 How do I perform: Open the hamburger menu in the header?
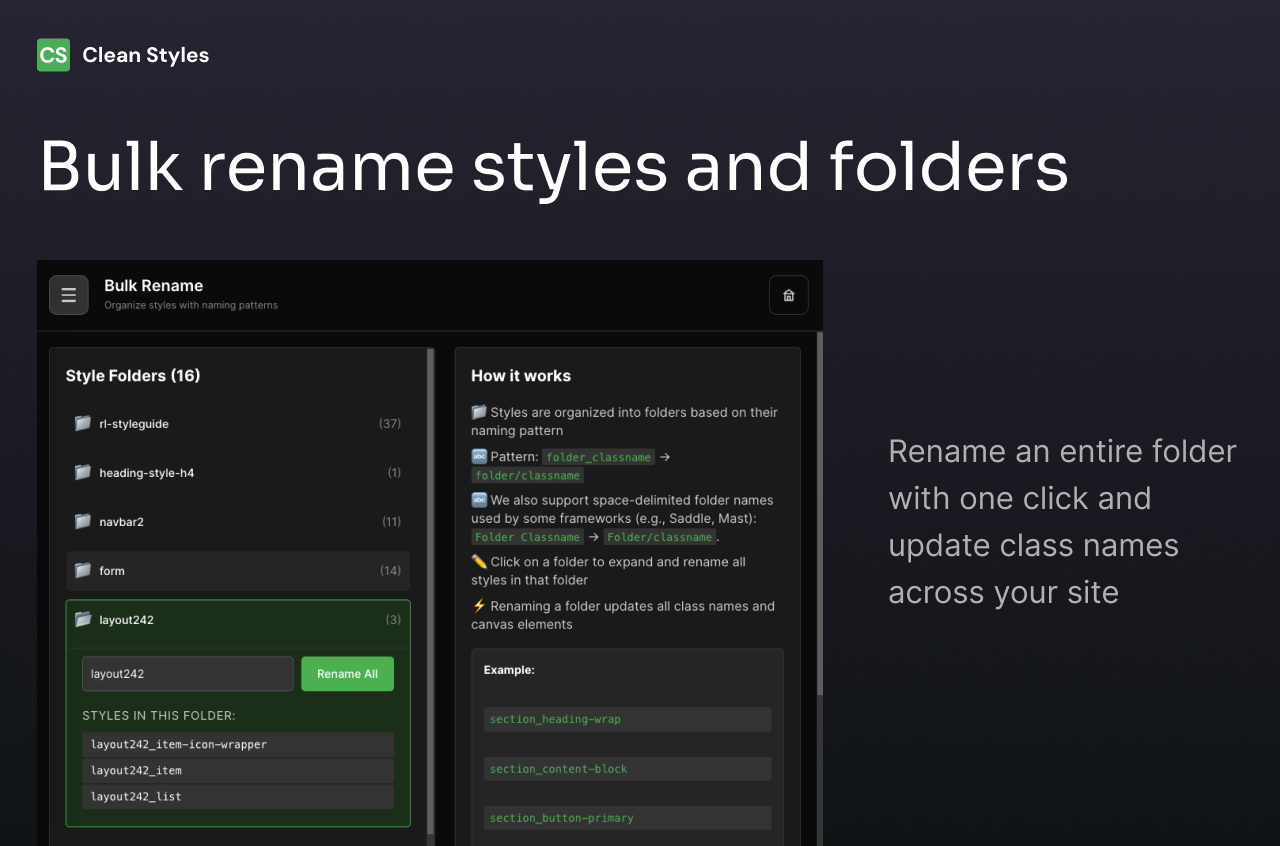[x=68, y=295]
